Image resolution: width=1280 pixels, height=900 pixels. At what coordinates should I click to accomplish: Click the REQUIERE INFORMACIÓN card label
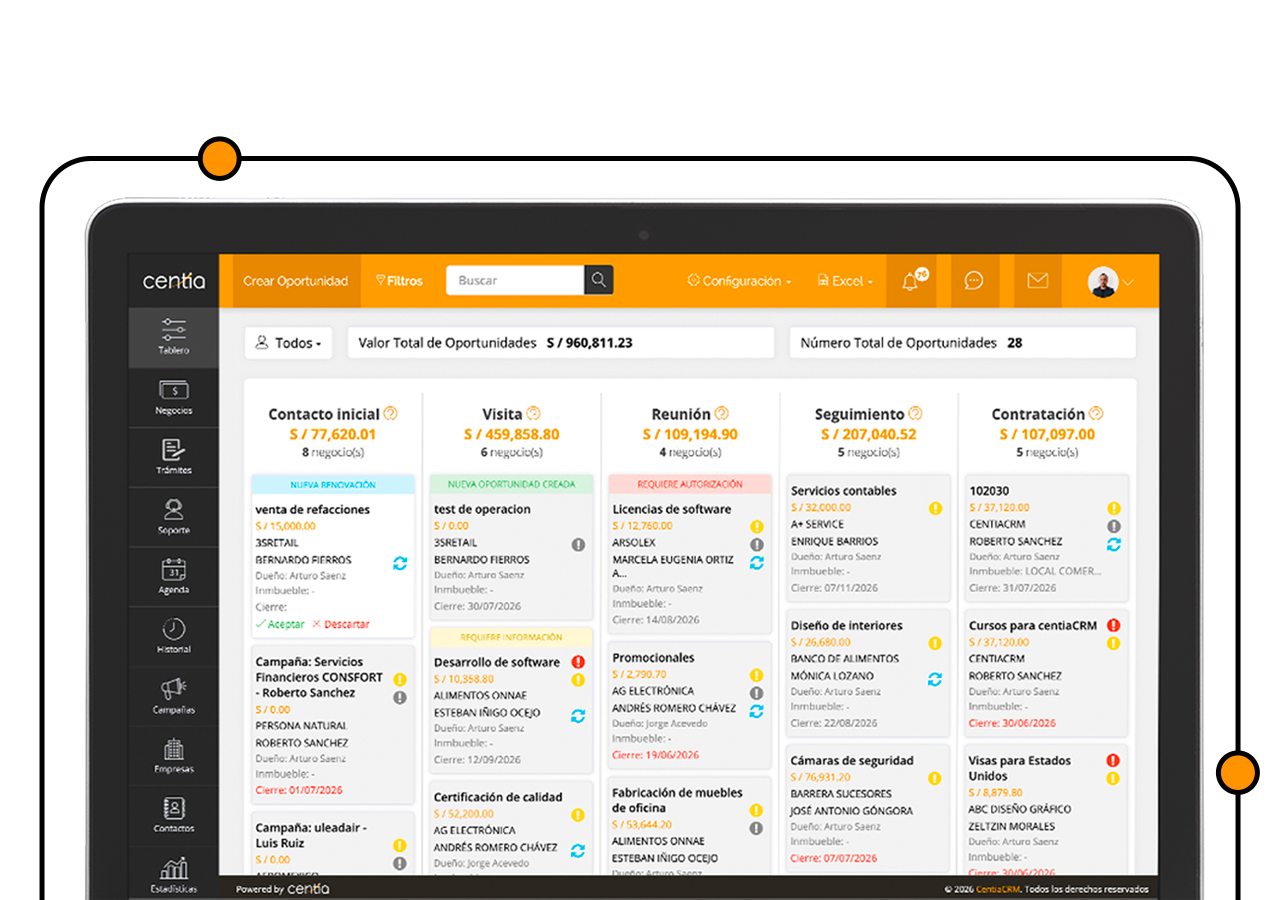[511, 637]
